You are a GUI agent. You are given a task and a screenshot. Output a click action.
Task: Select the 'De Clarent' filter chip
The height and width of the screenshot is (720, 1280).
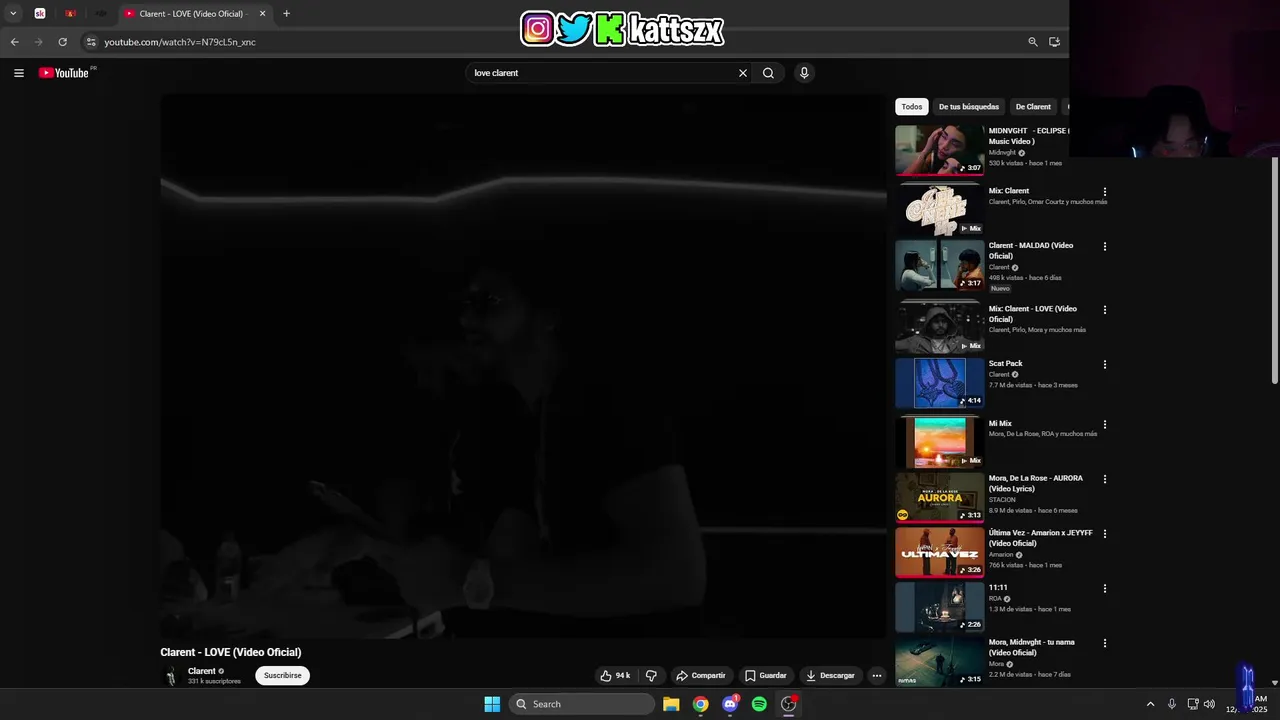pos(1033,107)
